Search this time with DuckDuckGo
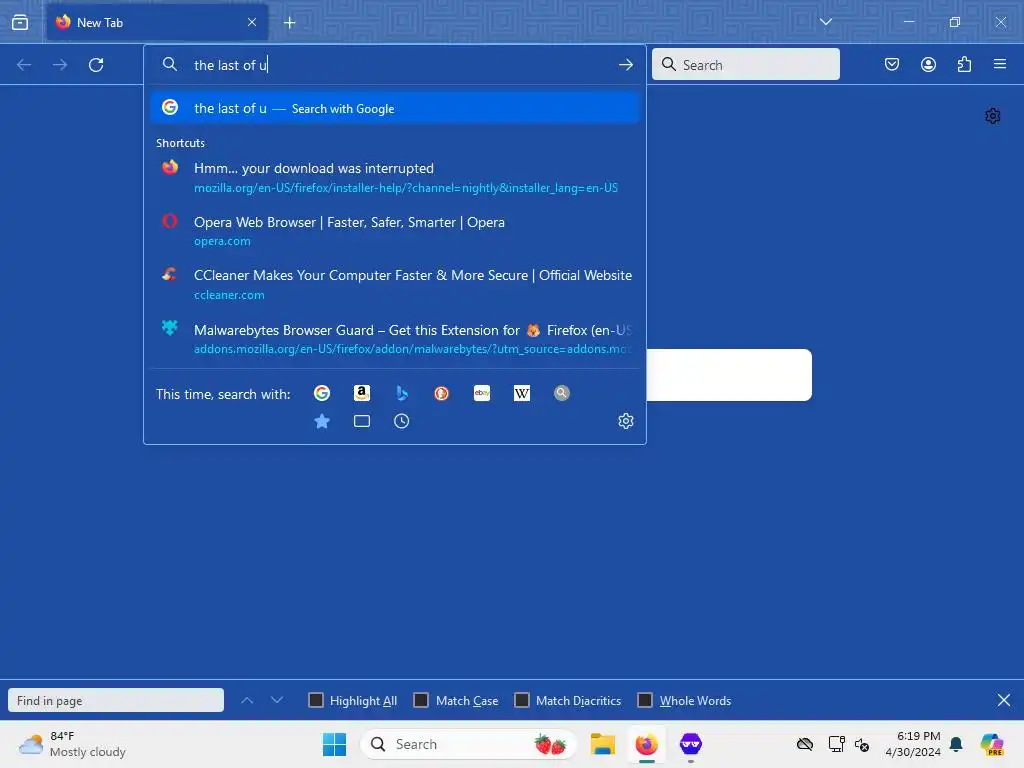The image size is (1024, 768). tap(441, 393)
